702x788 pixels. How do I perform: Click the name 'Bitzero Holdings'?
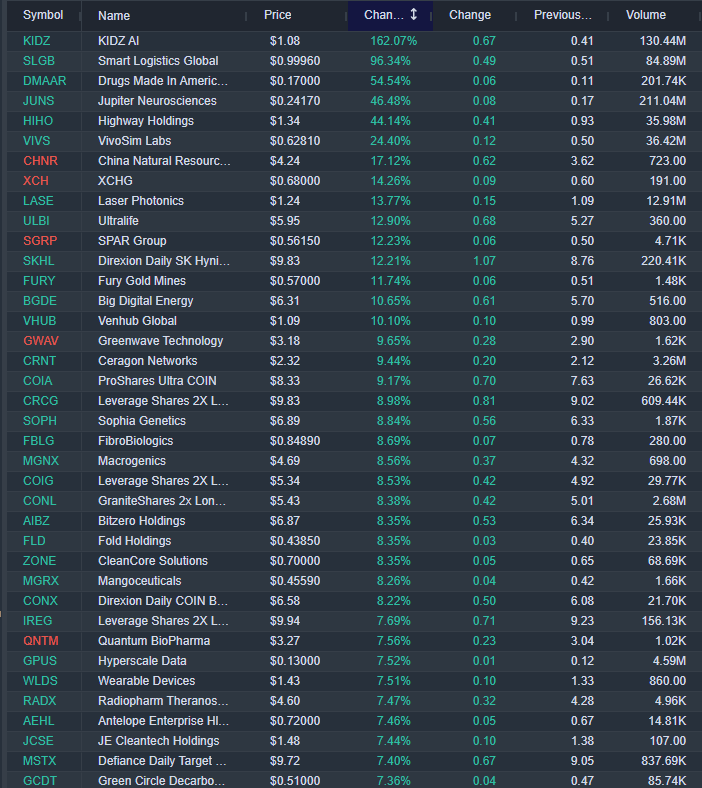point(142,521)
